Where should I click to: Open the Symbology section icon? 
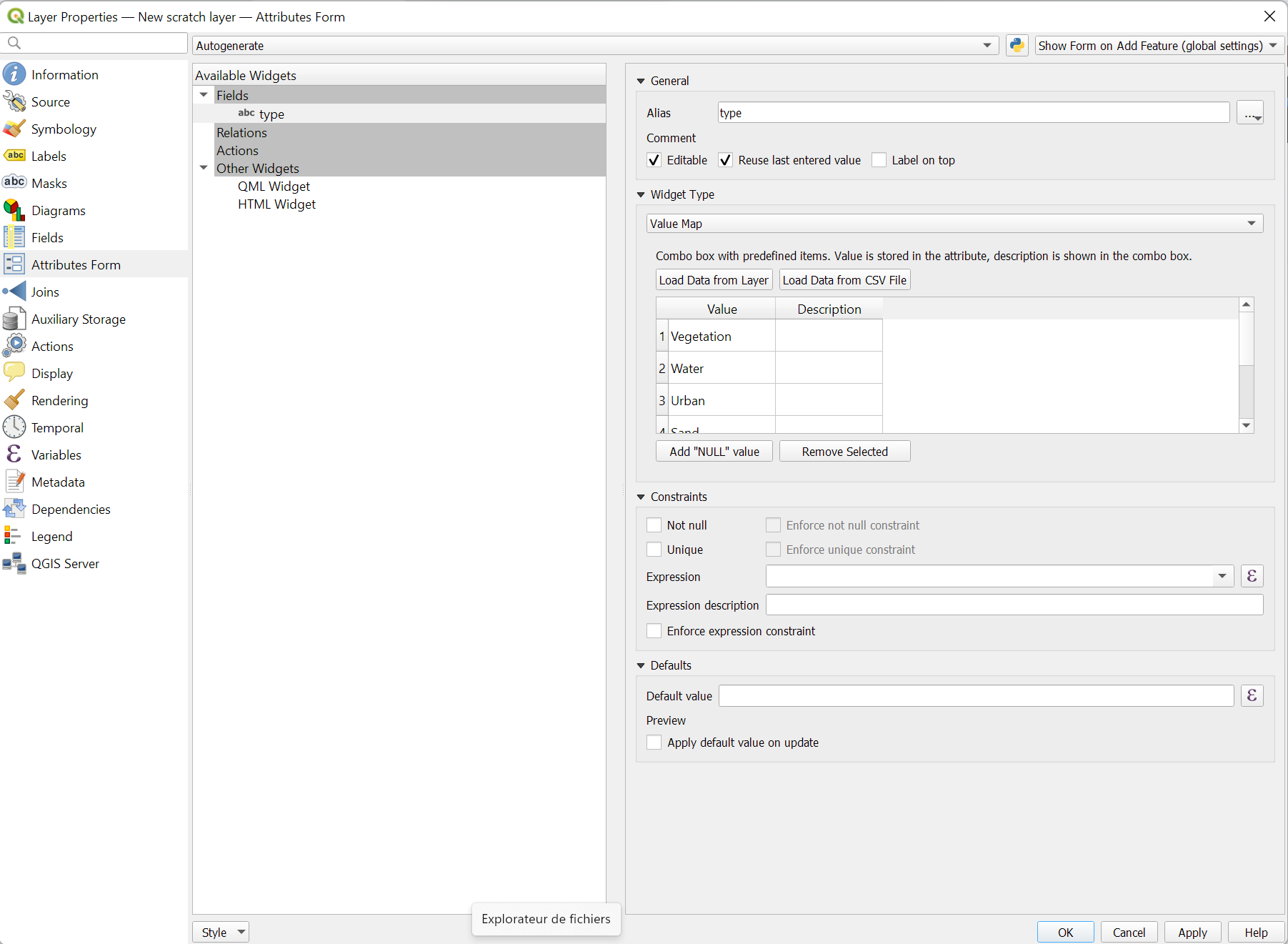tap(15, 129)
